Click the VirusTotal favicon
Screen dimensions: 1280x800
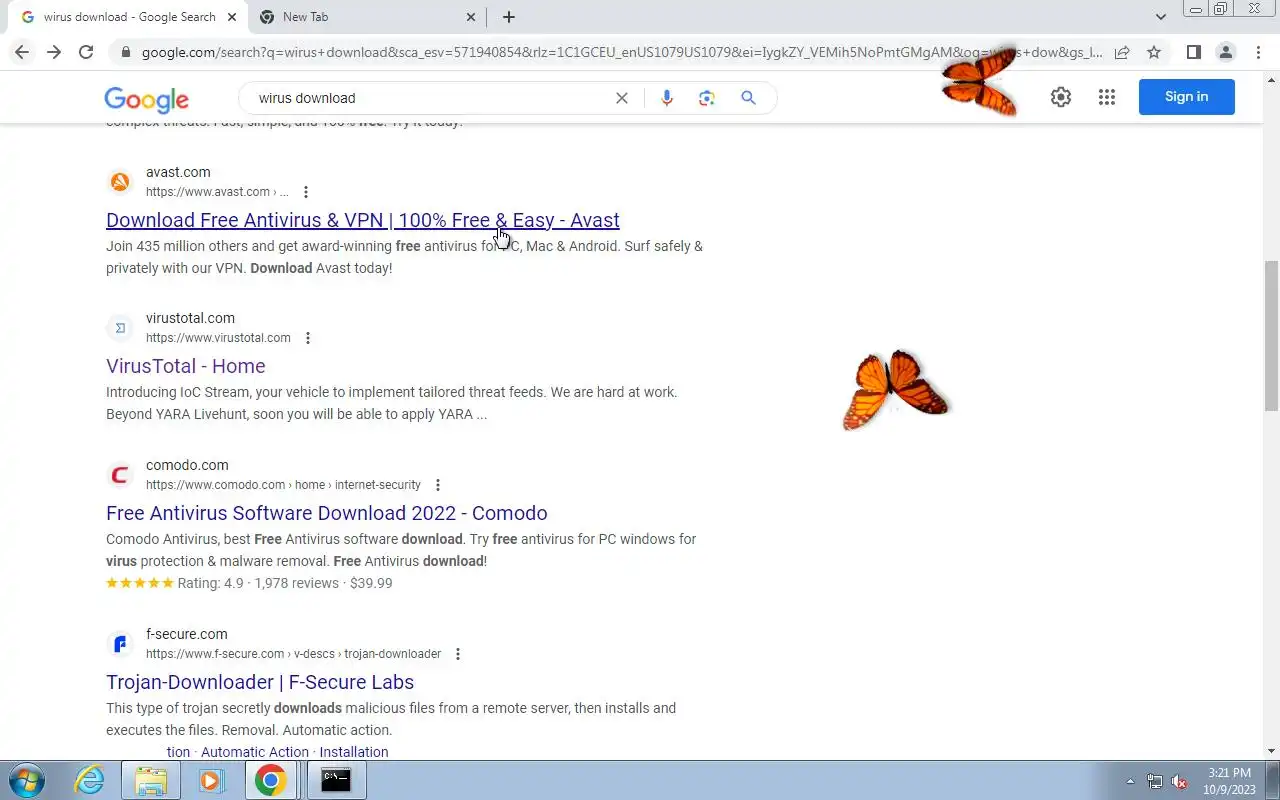[x=120, y=328]
